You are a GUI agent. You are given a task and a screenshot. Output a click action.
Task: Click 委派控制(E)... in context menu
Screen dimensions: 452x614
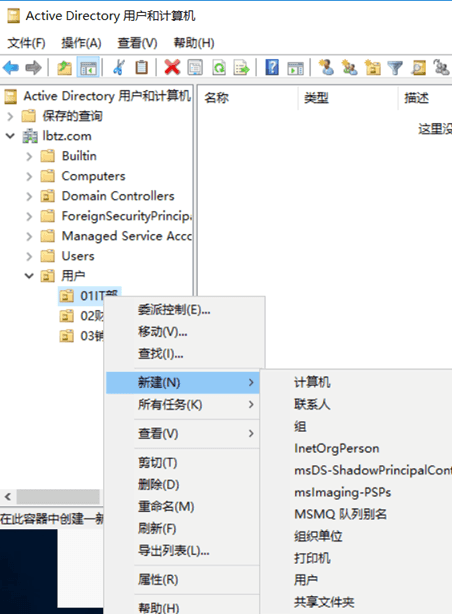point(174,310)
